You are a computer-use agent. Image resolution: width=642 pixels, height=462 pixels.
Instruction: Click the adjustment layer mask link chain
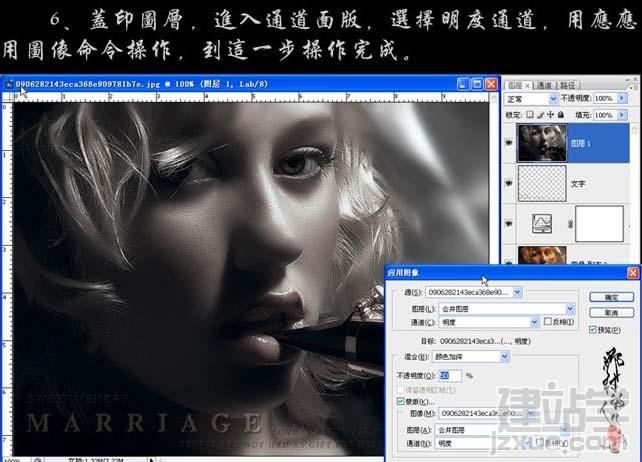click(x=570, y=224)
